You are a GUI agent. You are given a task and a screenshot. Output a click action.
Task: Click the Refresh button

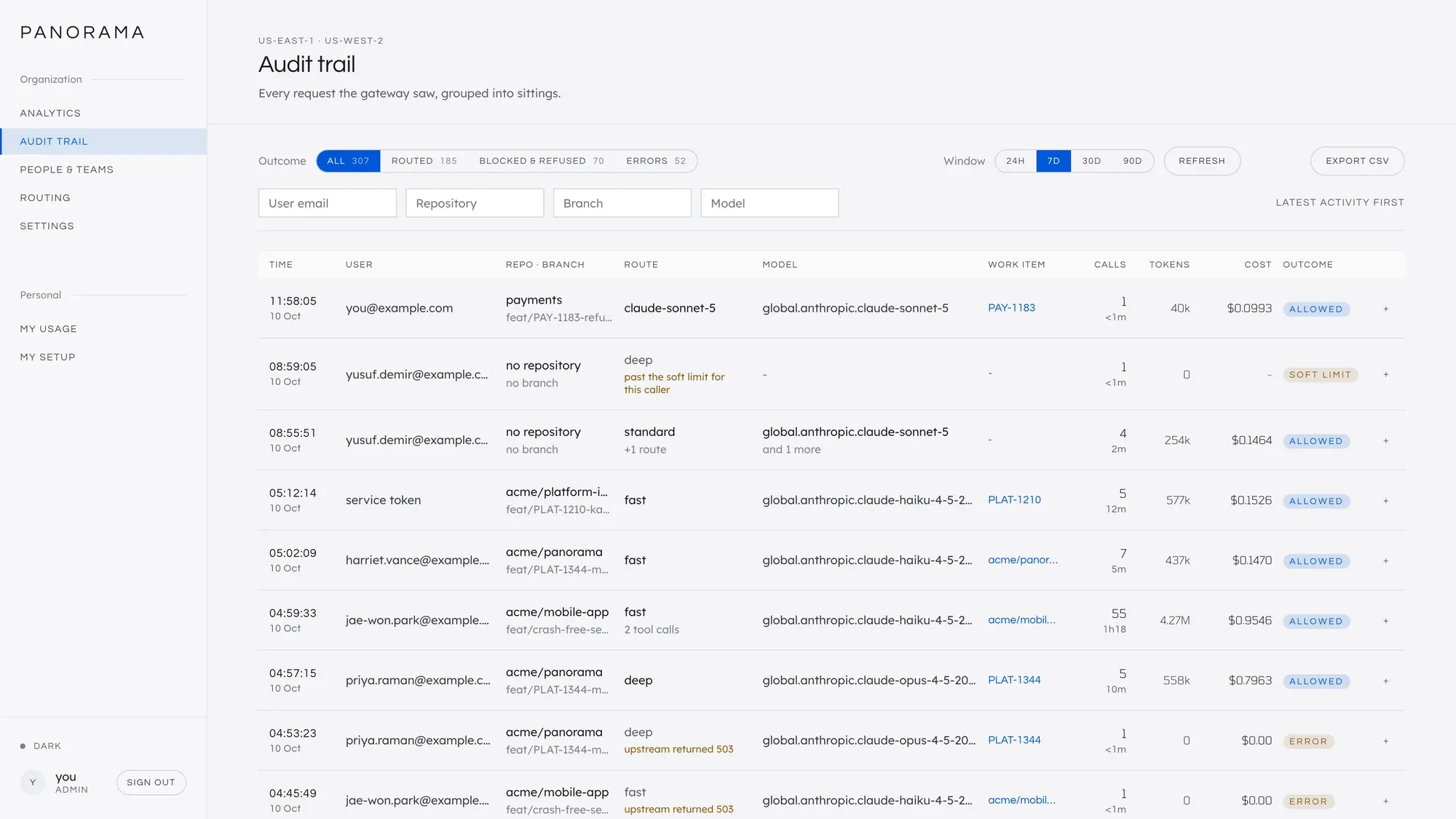point(1202,161)
